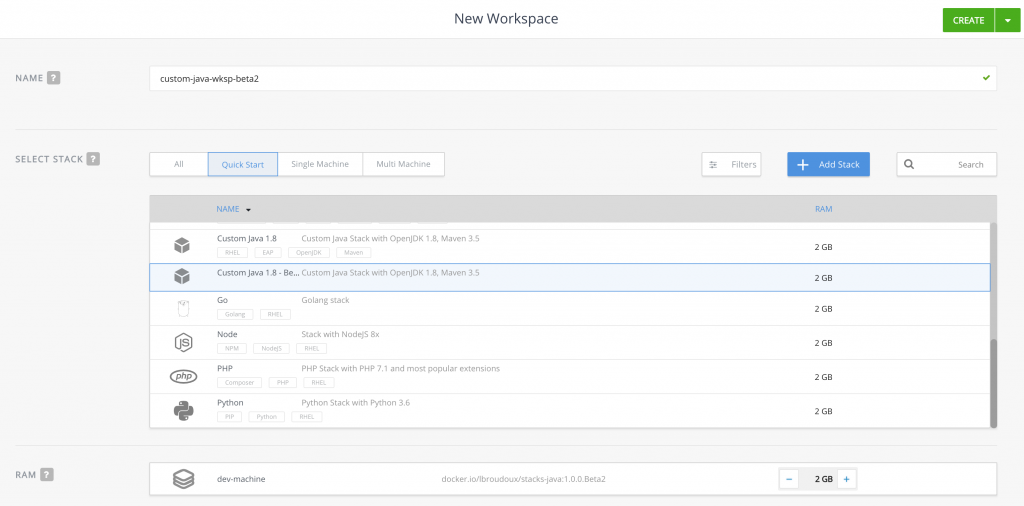Switch to the All stacks tab

point(178,164)
